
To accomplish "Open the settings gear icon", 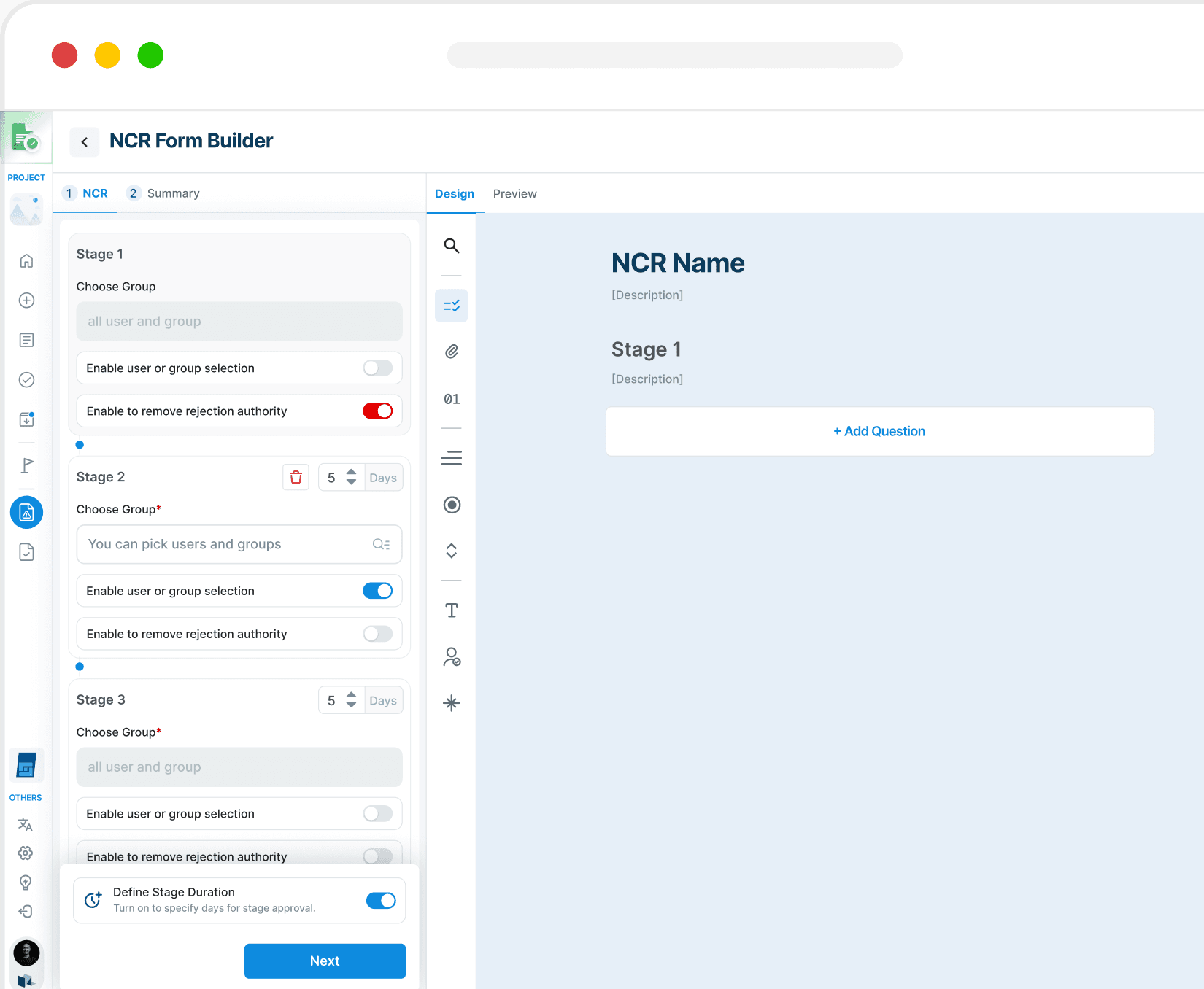I will click(x=26, y=853).
